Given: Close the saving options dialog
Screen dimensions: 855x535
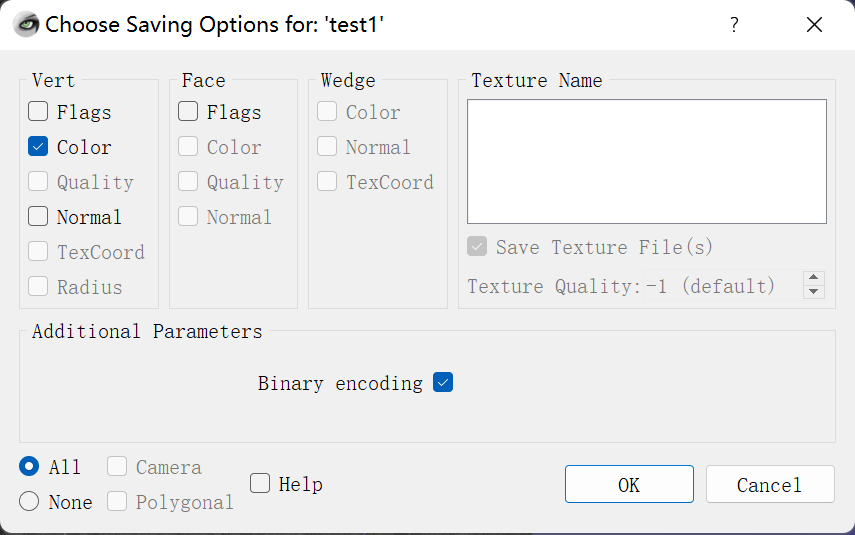Looking at the screenshot, I should (814, 25).
